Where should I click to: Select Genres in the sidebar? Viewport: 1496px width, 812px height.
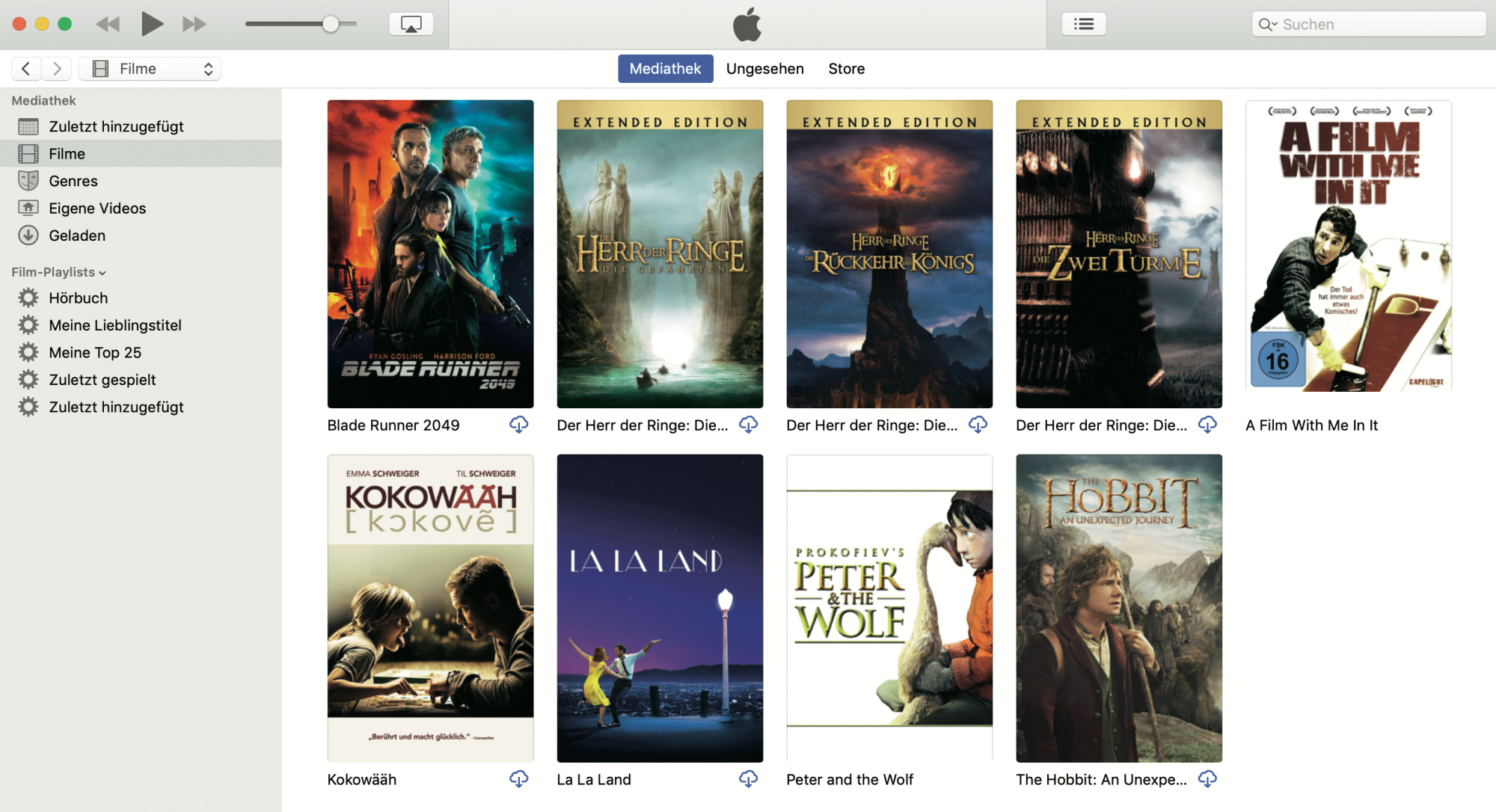[73, 181]
